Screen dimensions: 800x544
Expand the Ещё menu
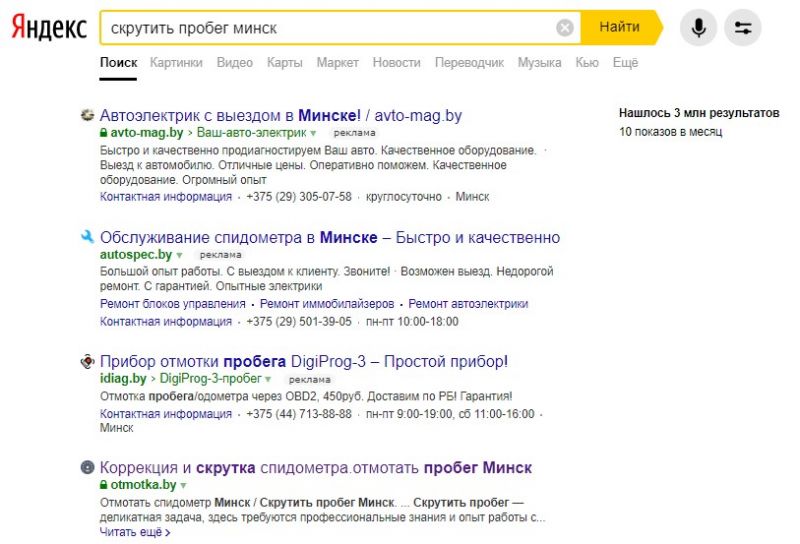click(x=626, y=63)
